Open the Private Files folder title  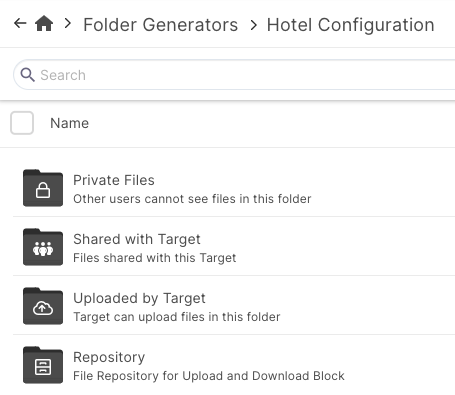(114, 180)
